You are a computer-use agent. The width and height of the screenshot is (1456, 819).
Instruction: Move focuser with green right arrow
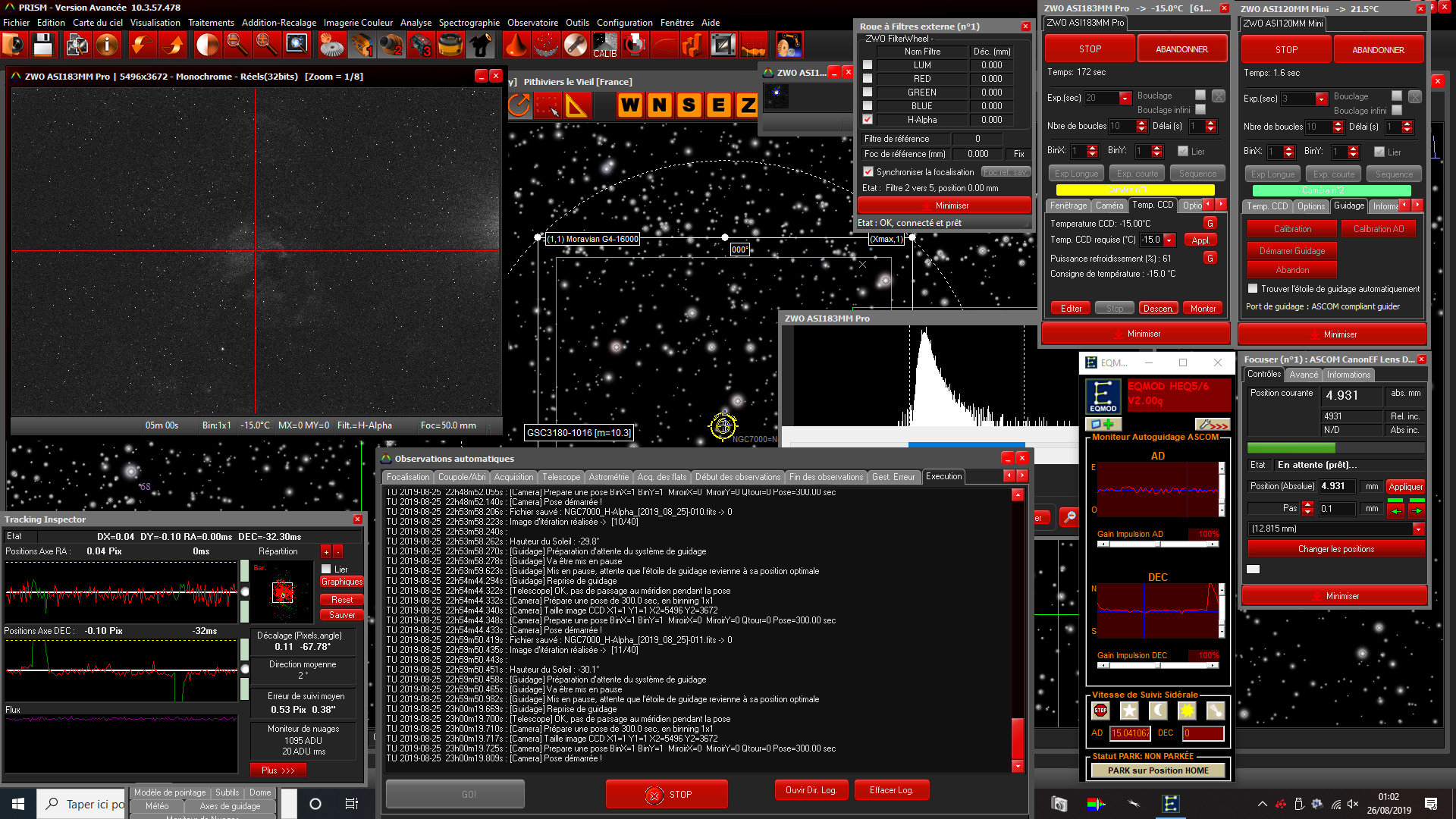click(x=1416, y=510)
